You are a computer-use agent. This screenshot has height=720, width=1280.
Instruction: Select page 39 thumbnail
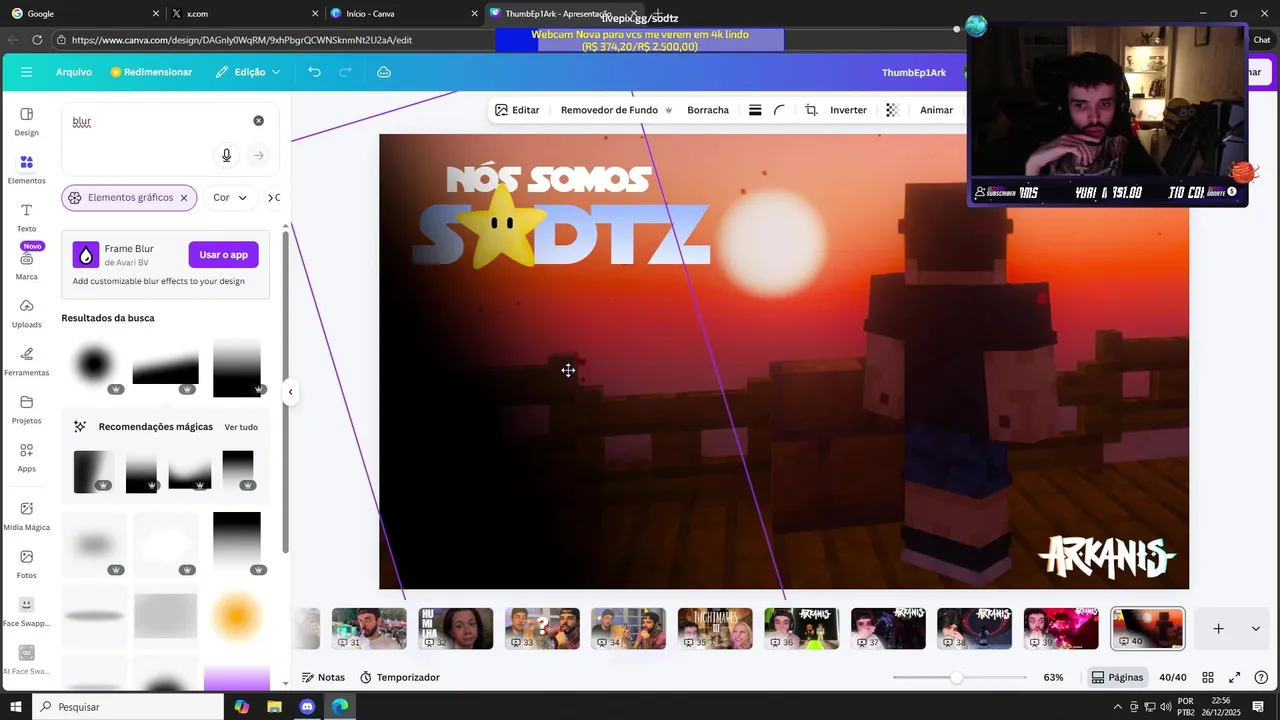[x=1061, y=629]
